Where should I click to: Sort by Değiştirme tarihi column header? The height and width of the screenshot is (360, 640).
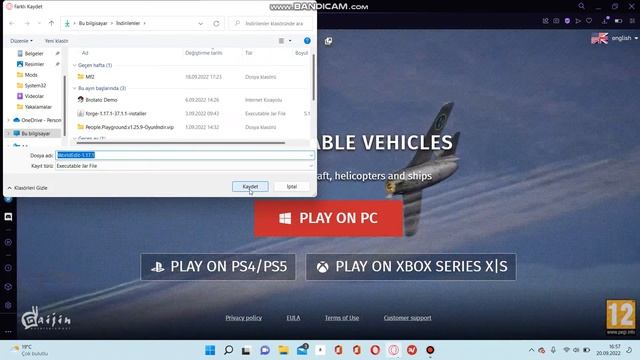tap(204, 53)
